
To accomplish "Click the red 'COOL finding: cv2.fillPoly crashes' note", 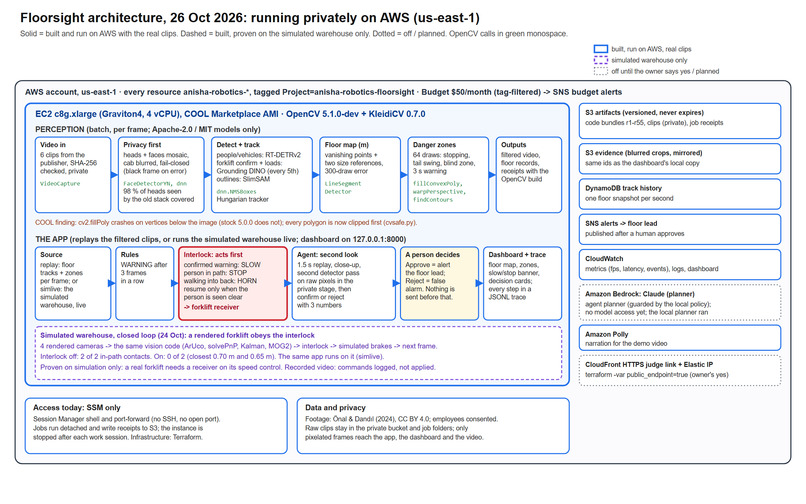I will click(226, 223).
